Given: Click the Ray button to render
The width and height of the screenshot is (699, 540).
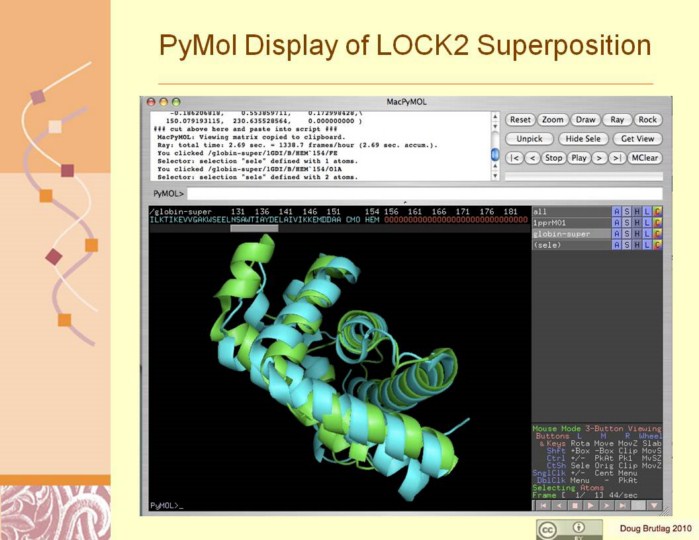Looking at the screenshot, I should click(616, 120).
